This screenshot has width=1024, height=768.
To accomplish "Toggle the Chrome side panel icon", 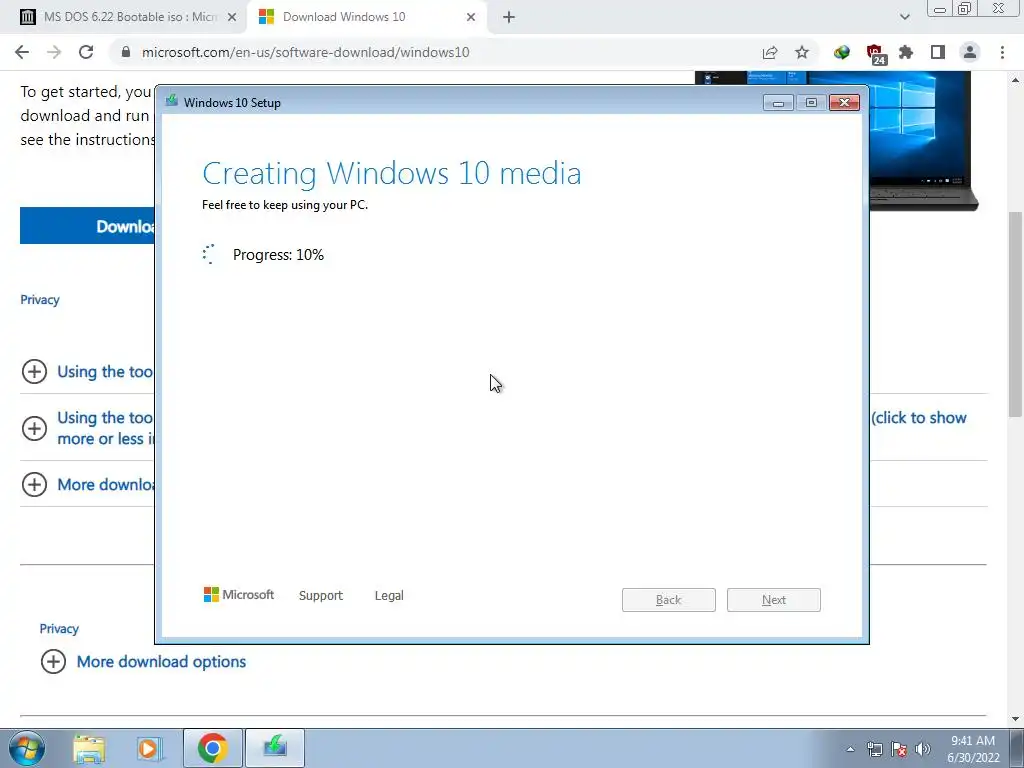I will [938, 52].
